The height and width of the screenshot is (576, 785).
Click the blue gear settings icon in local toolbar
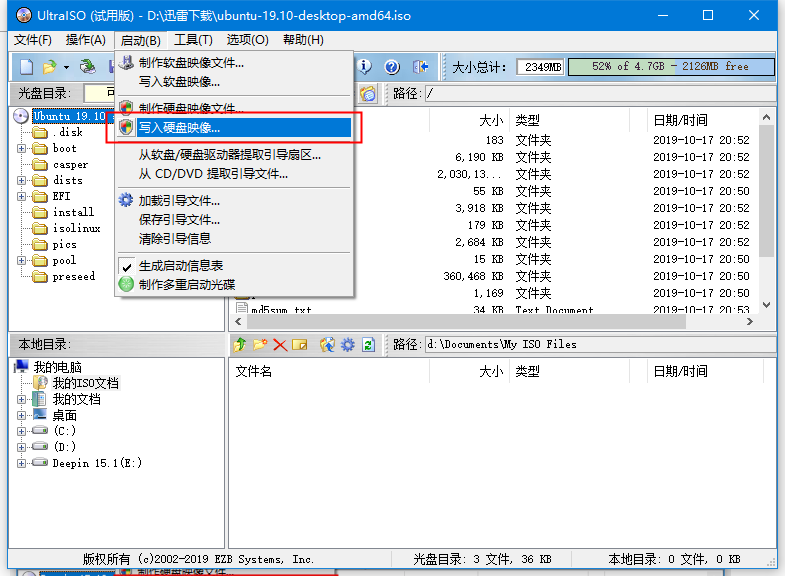(x=347, y=344)
